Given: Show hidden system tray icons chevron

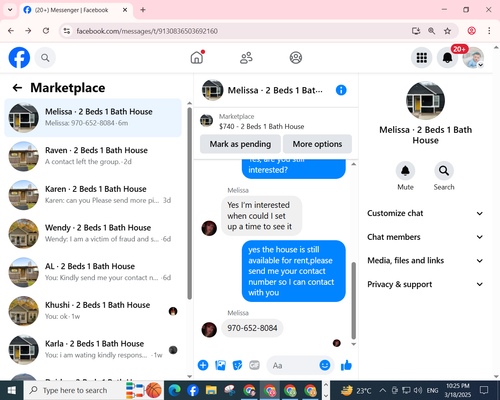Looking at the screenshot, I should [383, 390].
